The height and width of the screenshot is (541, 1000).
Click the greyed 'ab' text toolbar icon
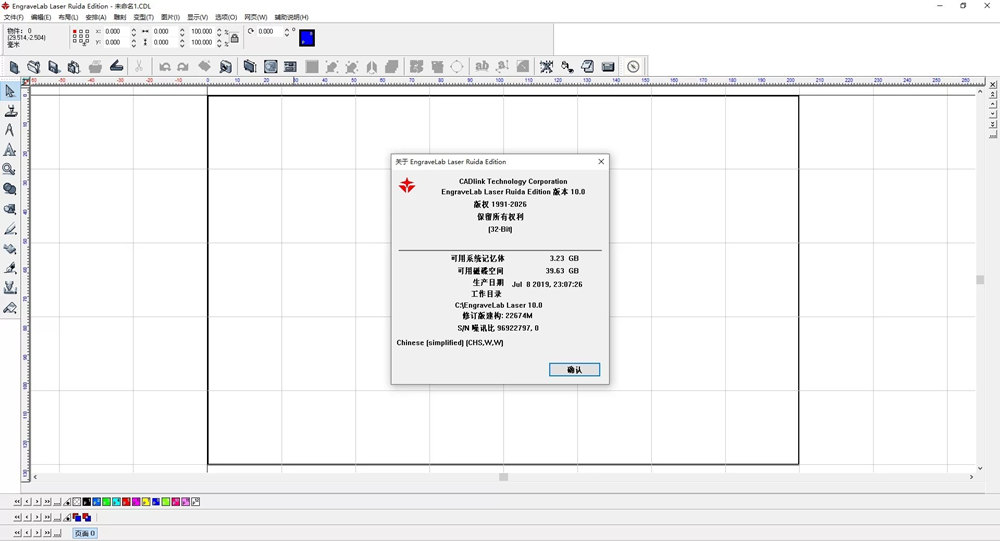pyautogui.click(x=482, y=66)
